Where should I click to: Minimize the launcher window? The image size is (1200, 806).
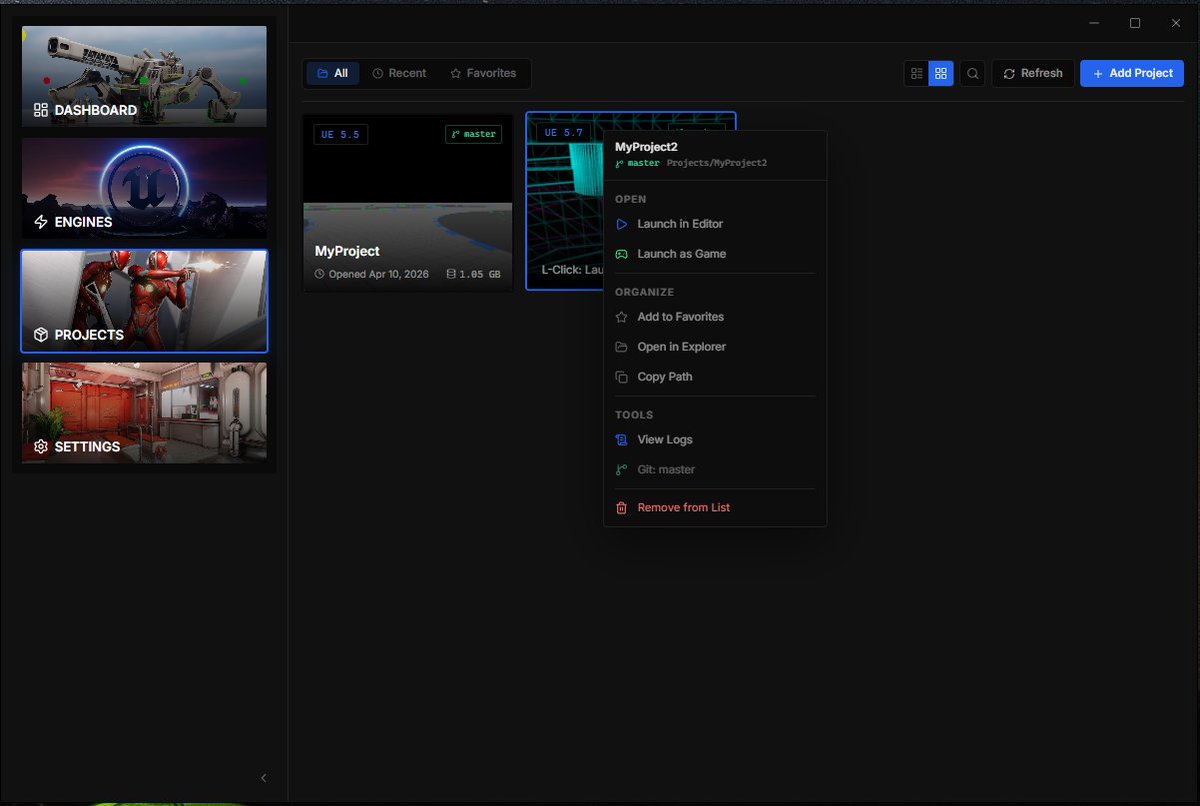(x=1093, y=23)
